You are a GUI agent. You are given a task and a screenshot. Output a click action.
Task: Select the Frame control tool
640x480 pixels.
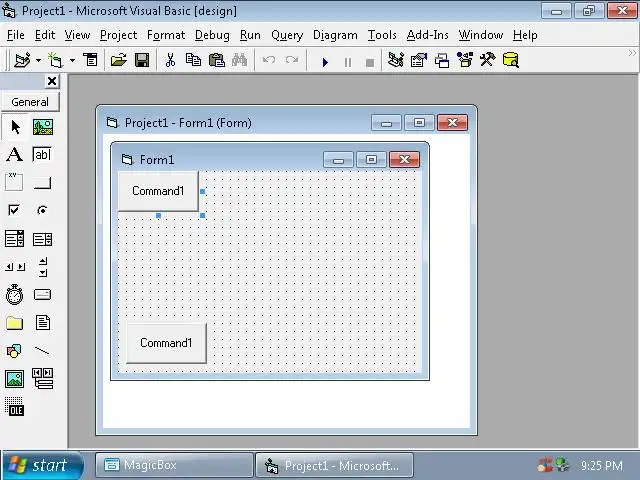(14, 182)
